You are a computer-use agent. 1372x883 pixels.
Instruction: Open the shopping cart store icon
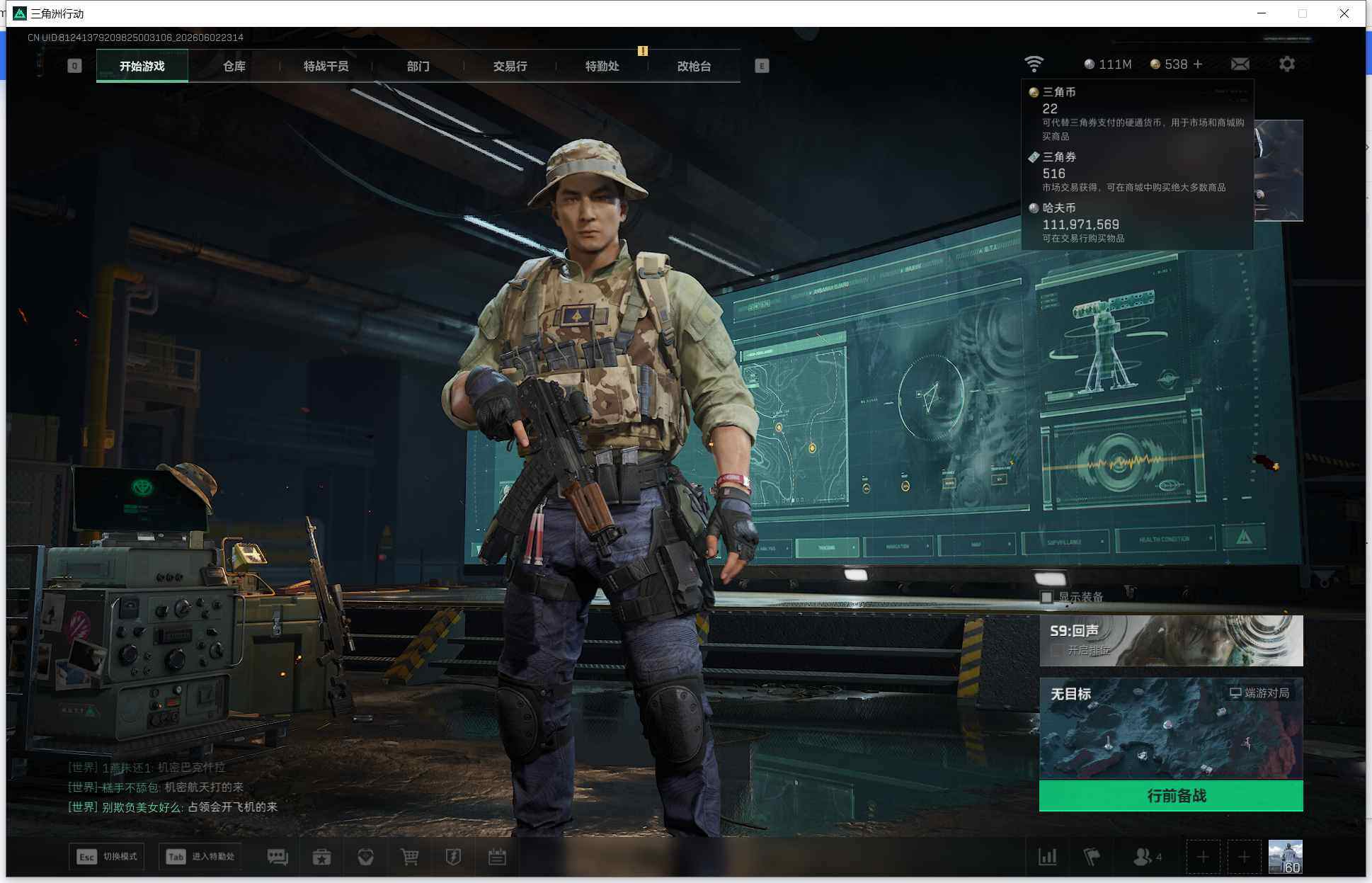click(x=409, y=857)
